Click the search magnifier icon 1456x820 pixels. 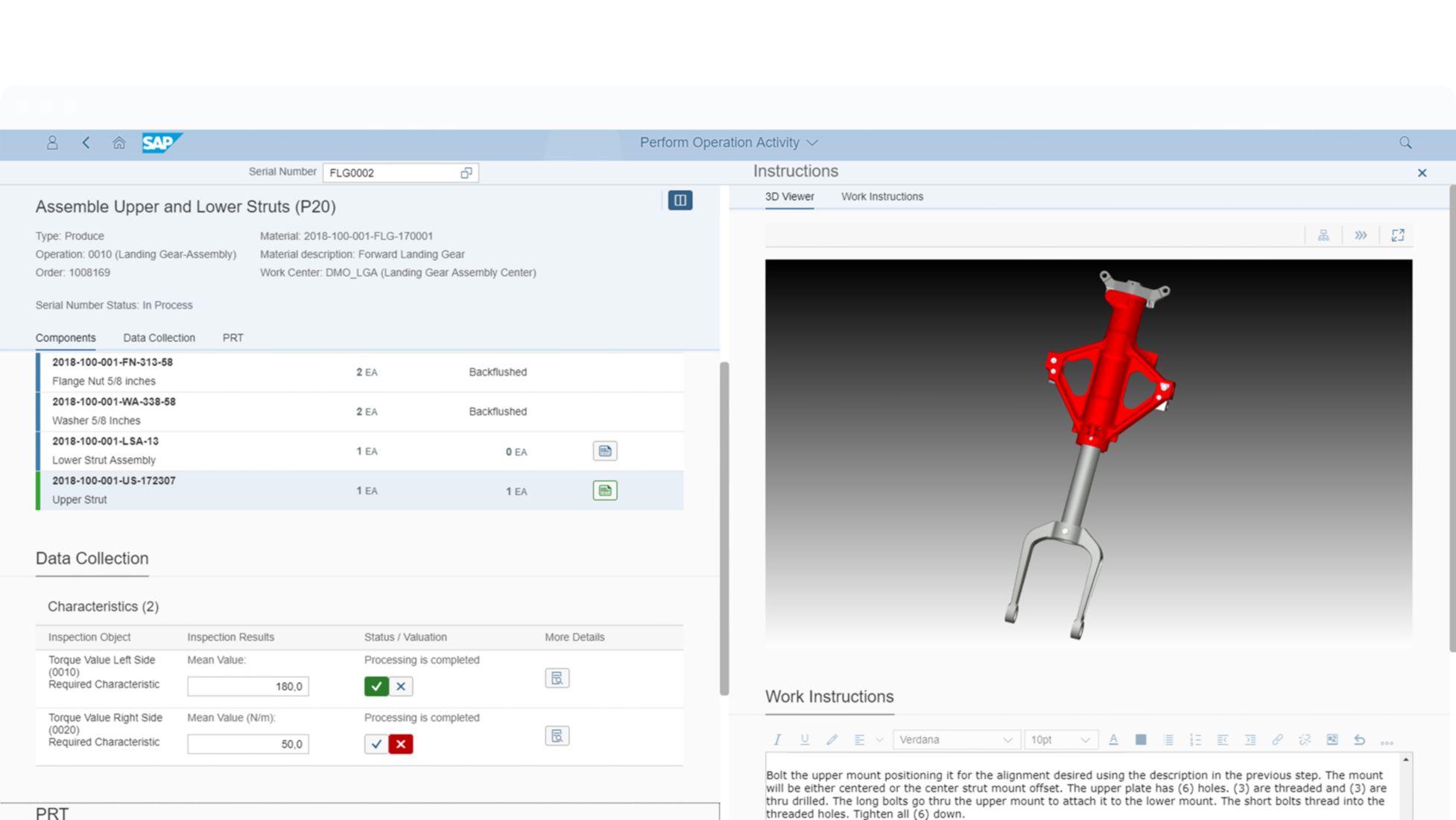click(1405, 142)
